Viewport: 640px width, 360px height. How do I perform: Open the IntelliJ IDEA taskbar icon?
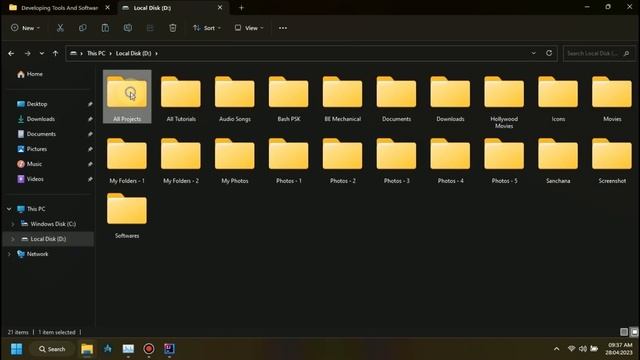coord(169,349)
